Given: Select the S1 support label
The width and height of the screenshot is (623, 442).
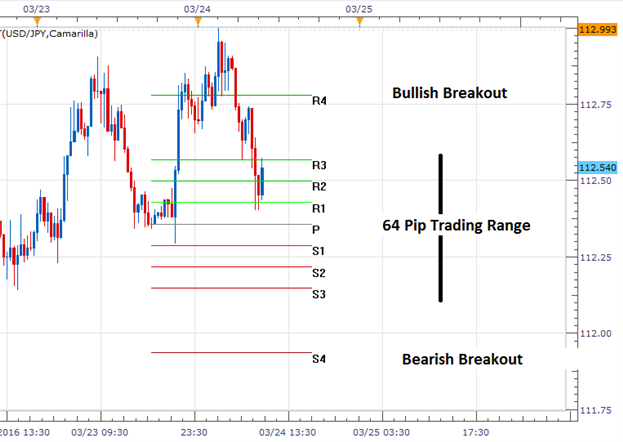Looking at the screenshot, I should [319, 251].
